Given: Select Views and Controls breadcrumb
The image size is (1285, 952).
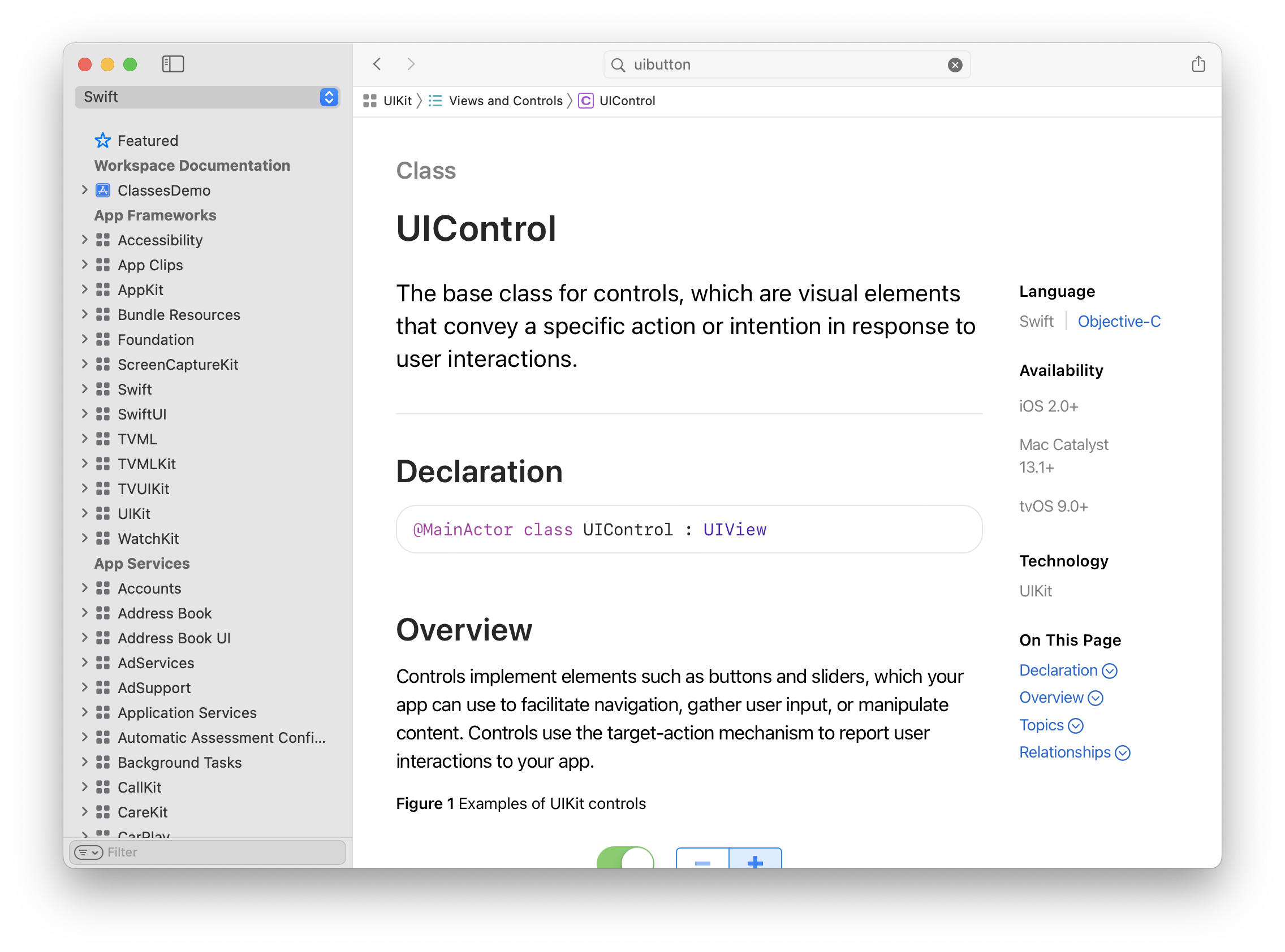Looking at the screenshot, I should coord(505,101).
